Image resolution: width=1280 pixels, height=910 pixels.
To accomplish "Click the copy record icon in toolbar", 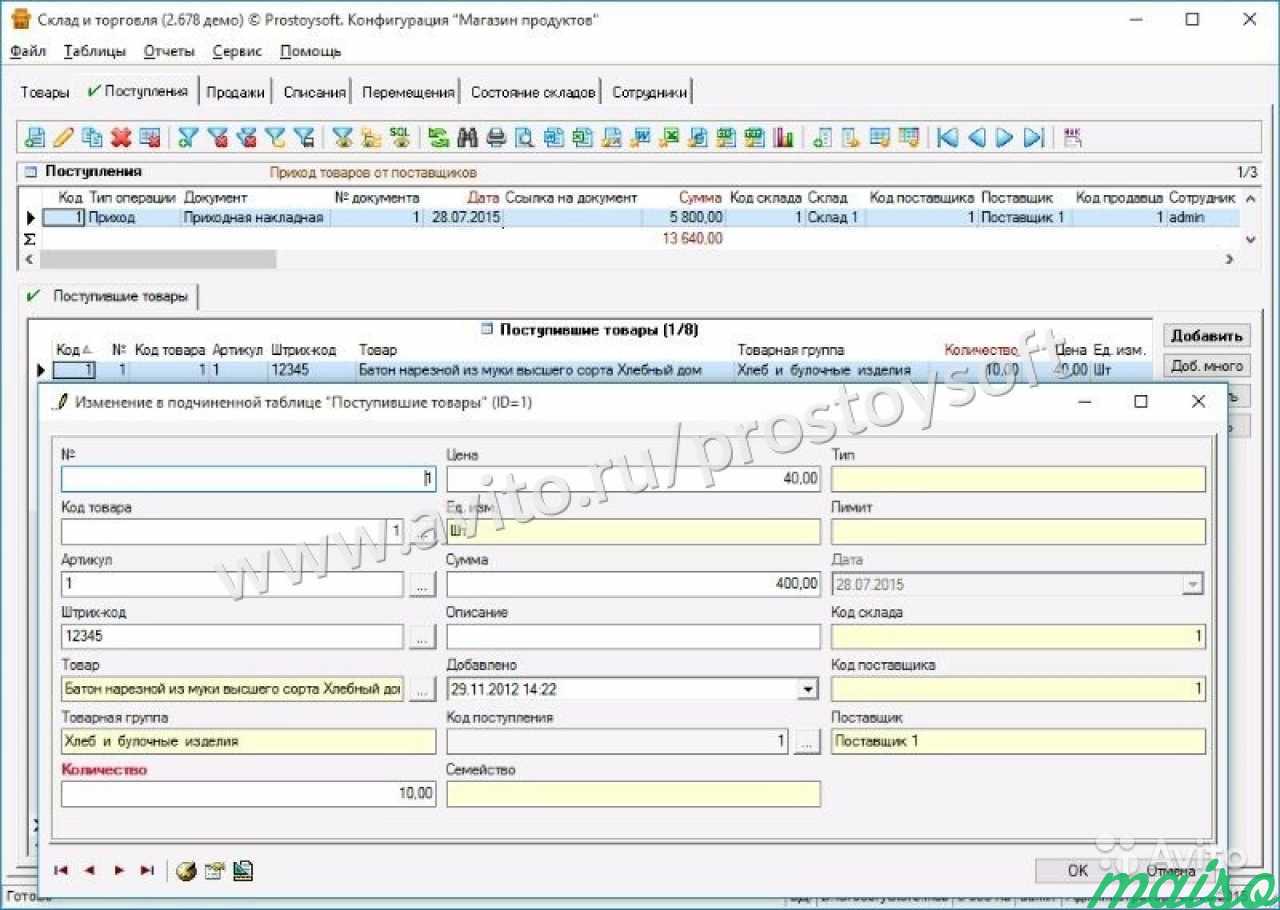I will tap(93, 137).
